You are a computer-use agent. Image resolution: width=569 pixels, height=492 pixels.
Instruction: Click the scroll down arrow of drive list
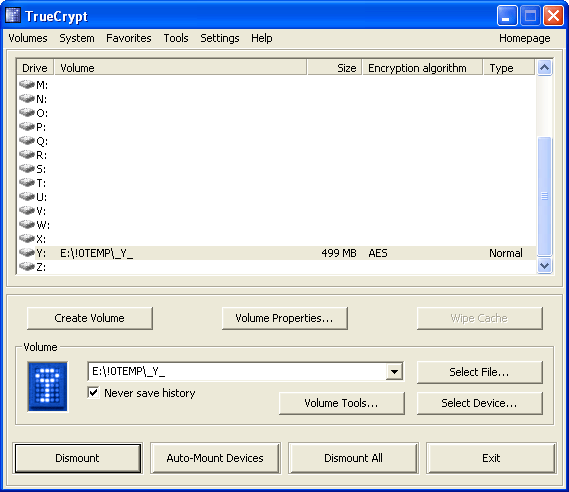[544, 266]
